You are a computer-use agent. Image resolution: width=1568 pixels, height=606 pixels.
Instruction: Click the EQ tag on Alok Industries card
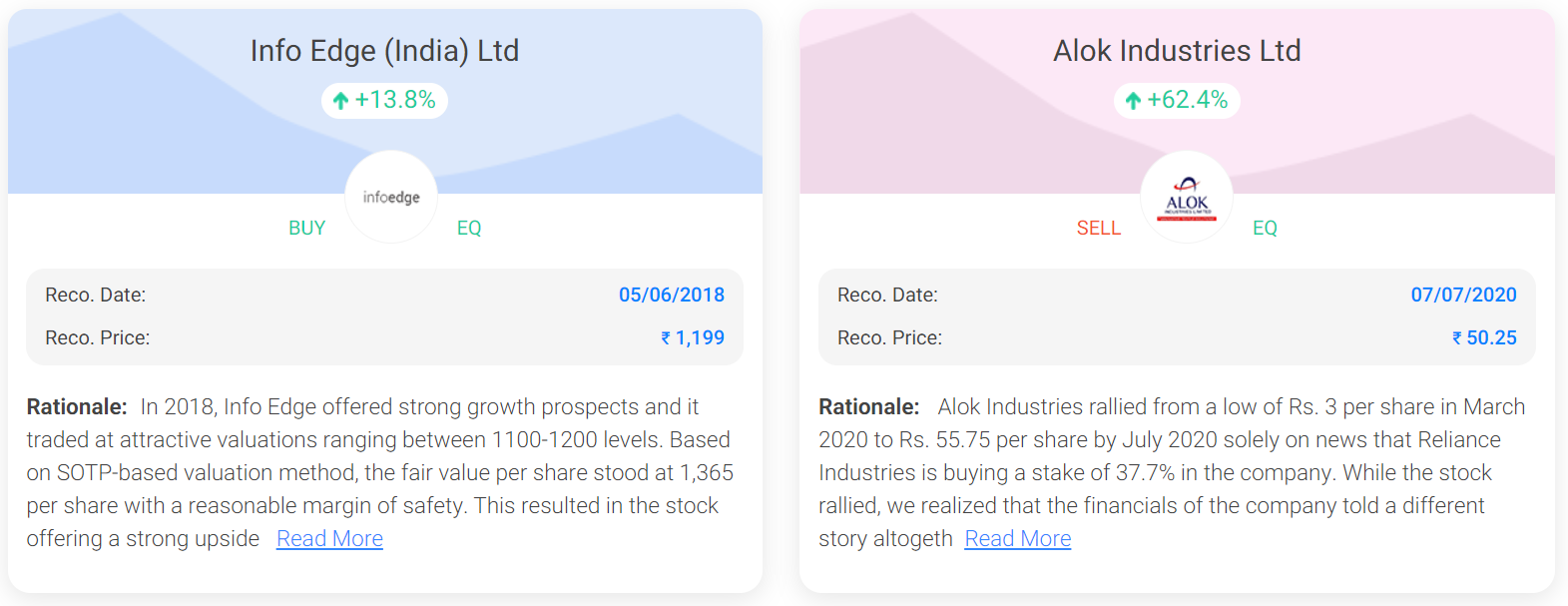tap(1265, 229)
